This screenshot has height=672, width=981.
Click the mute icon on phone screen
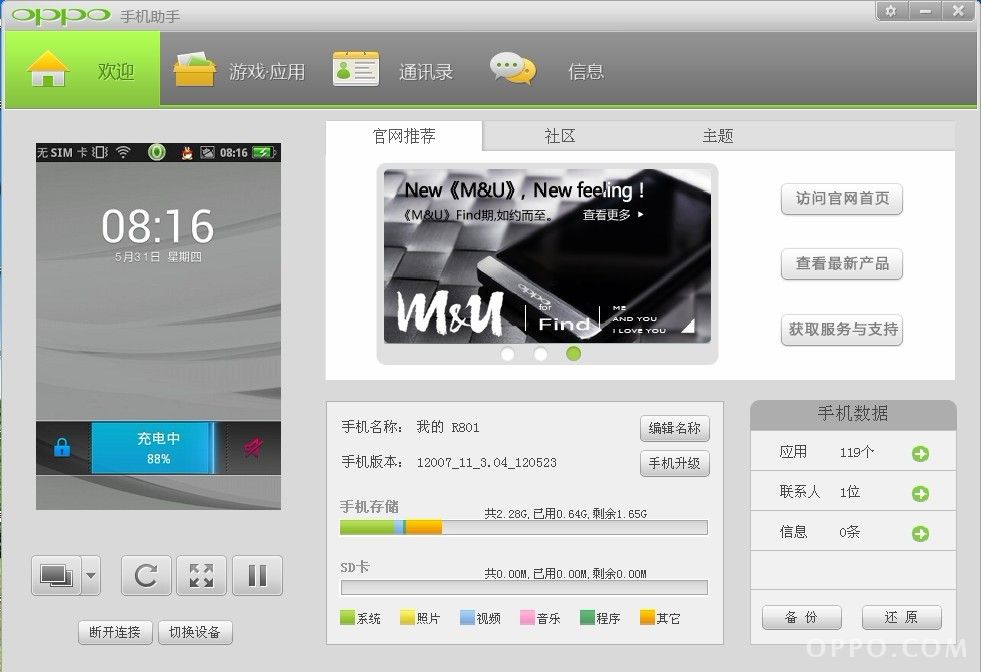tap(253, 447)
